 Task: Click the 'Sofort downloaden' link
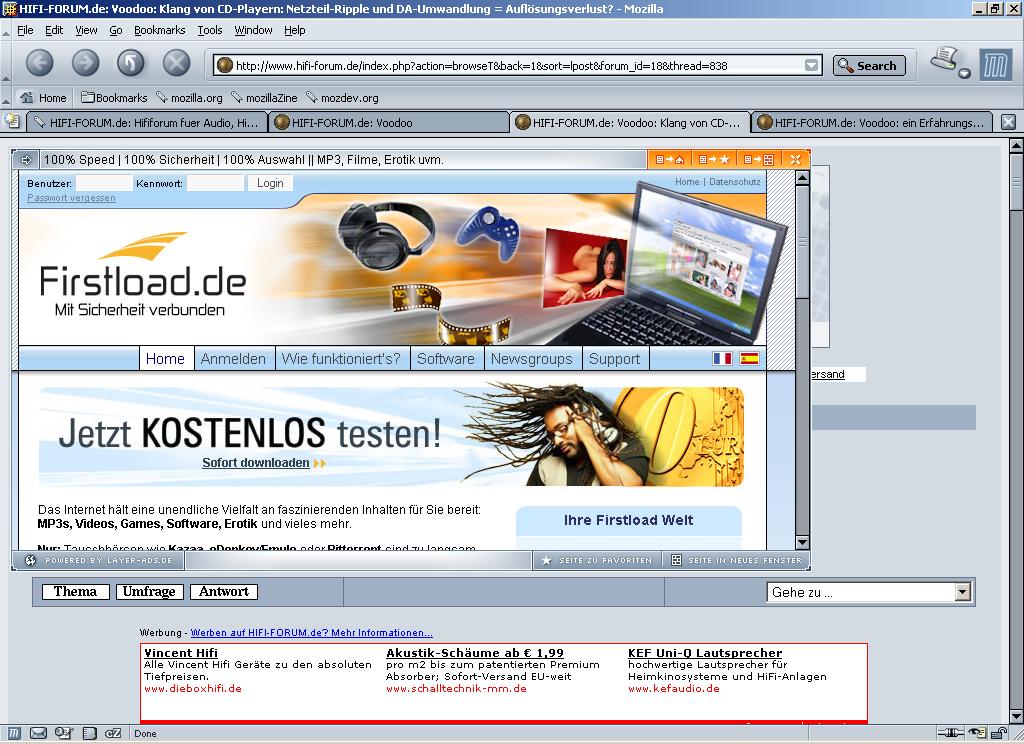tap(256, 463)
